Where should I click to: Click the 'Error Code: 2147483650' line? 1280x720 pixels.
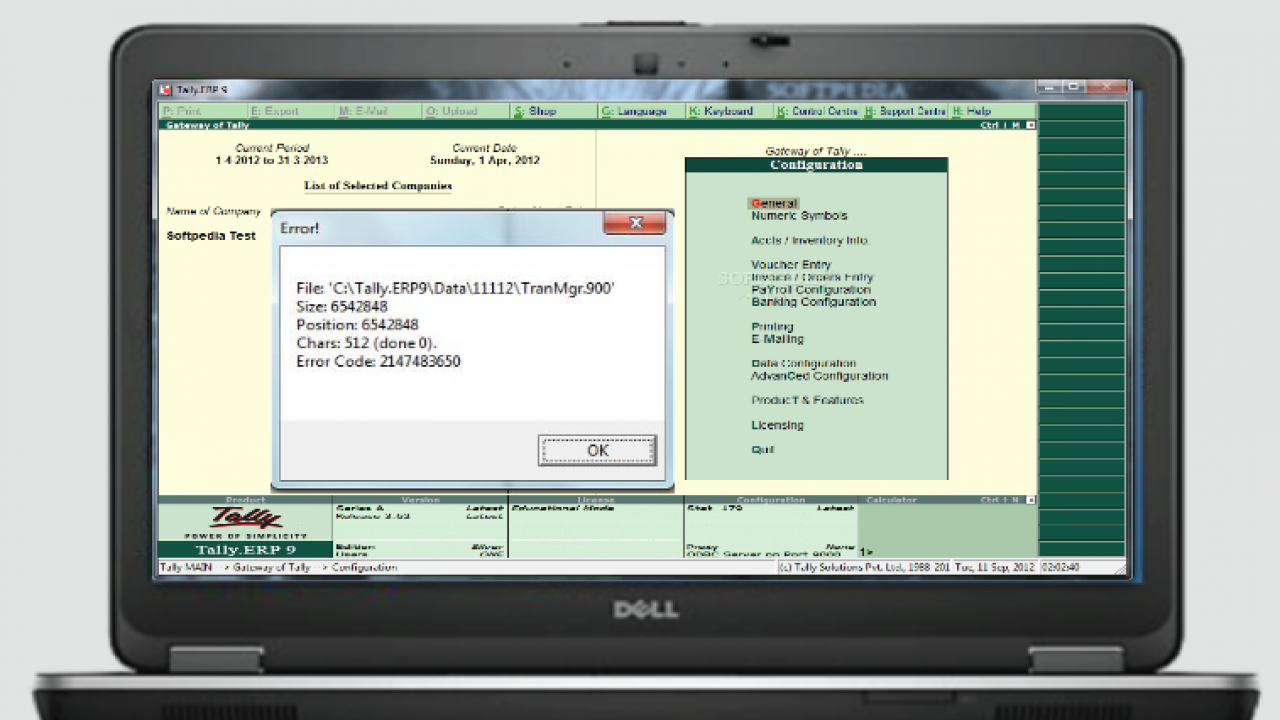378,361
